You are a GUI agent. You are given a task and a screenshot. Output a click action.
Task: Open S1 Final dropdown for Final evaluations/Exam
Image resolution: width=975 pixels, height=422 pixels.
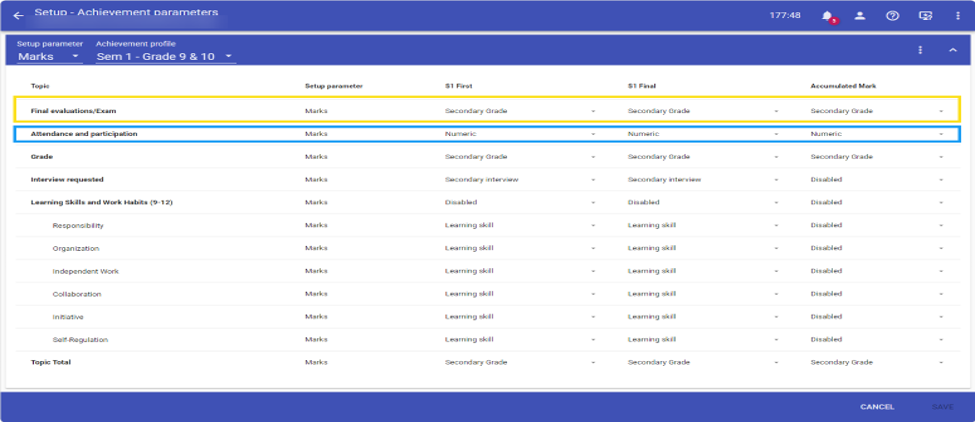[x=703, y=111]
